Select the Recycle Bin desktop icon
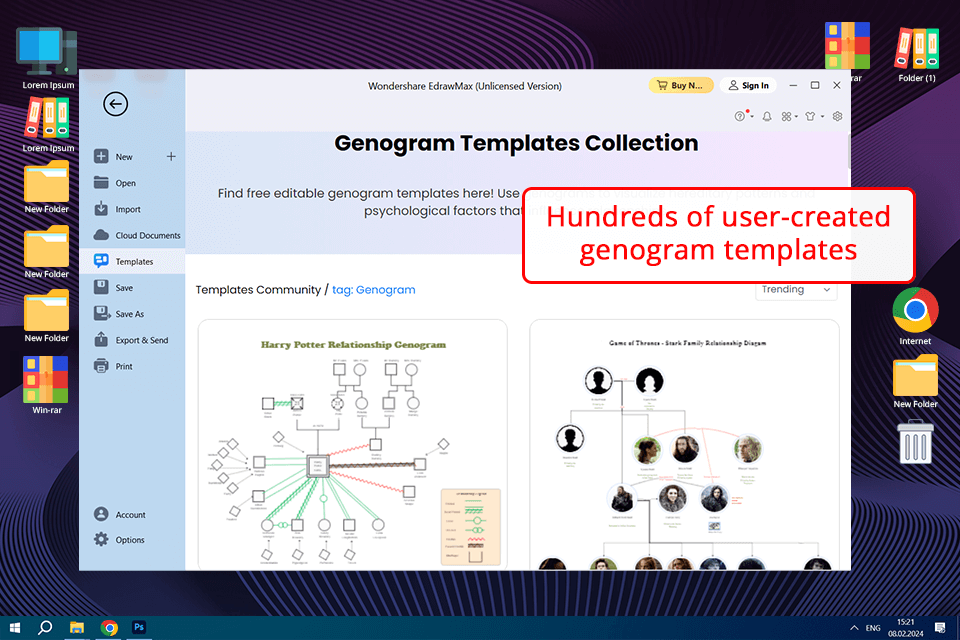 (x=915, y=442)
